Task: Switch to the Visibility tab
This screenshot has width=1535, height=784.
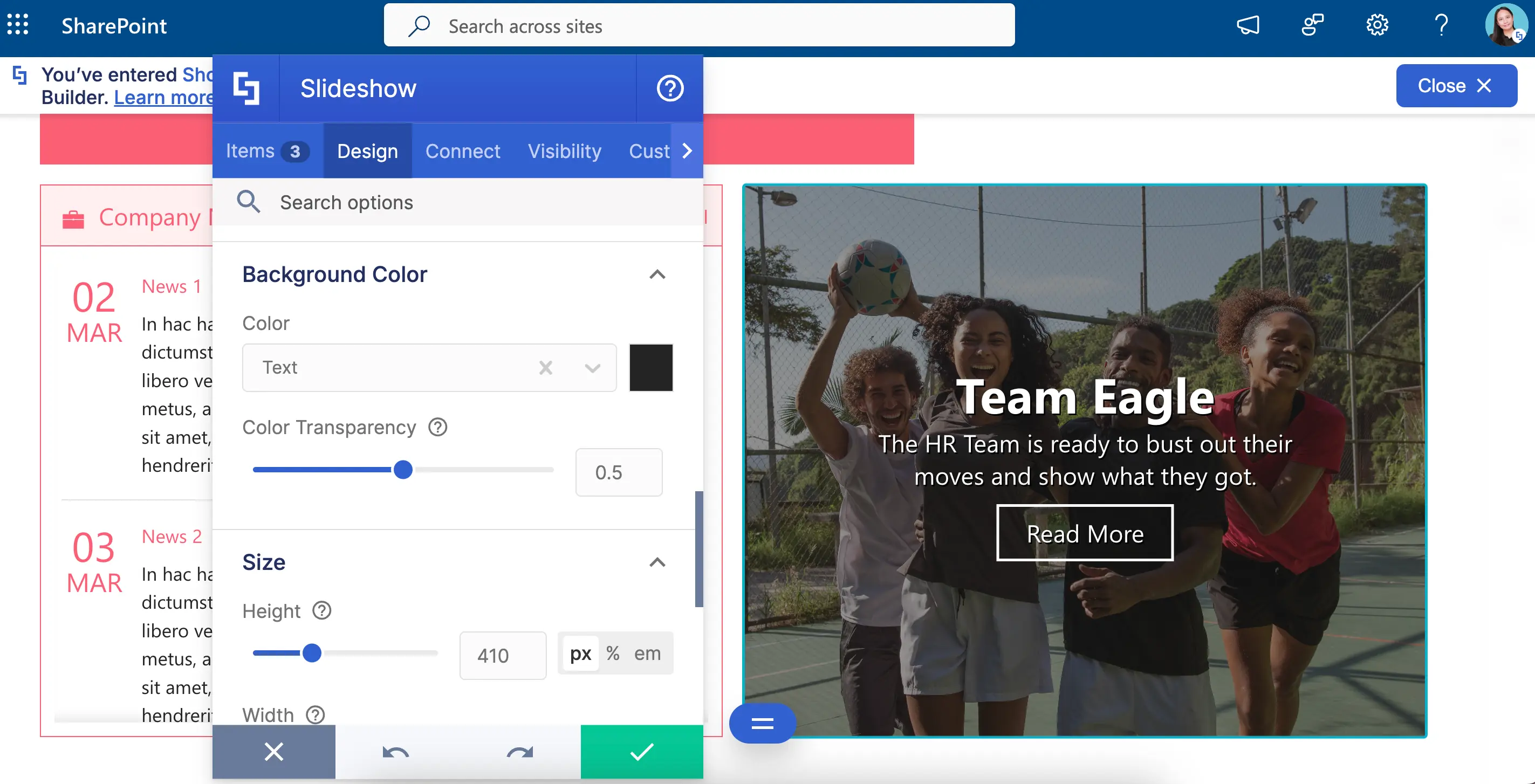Action: pyautogui.click(x=565, y=151)
